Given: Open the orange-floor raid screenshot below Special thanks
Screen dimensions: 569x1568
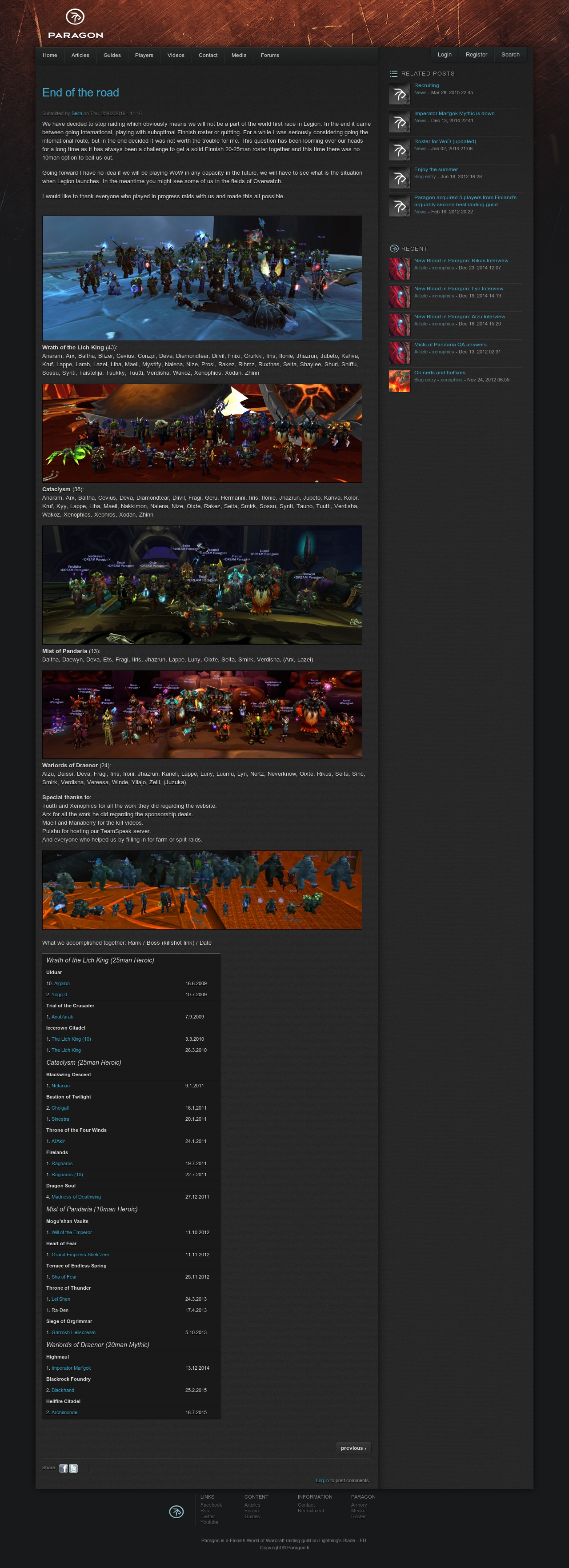Looking at the screenshot, I should click(202, 890).
